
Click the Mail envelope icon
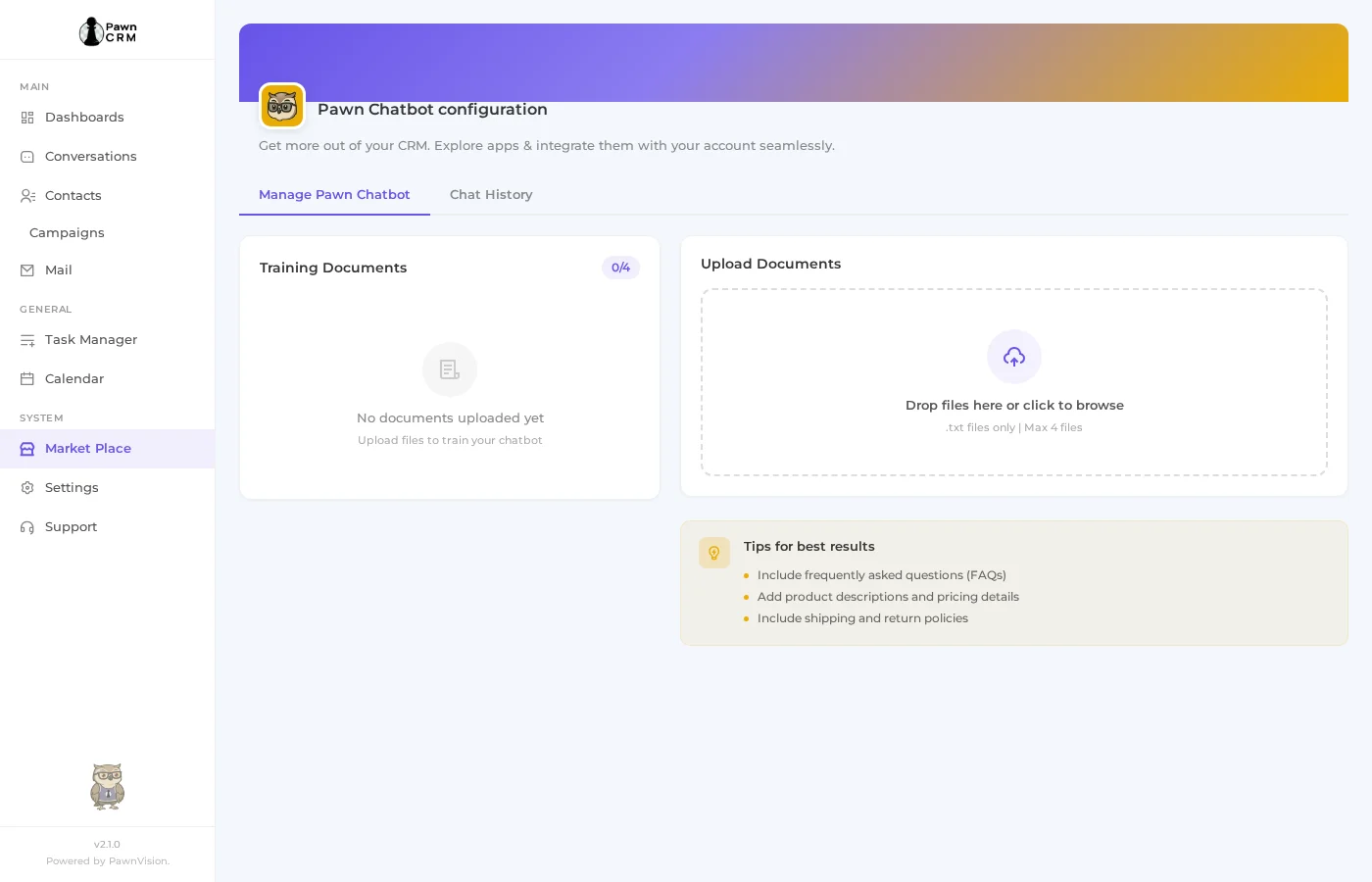(x=28, y=269)
